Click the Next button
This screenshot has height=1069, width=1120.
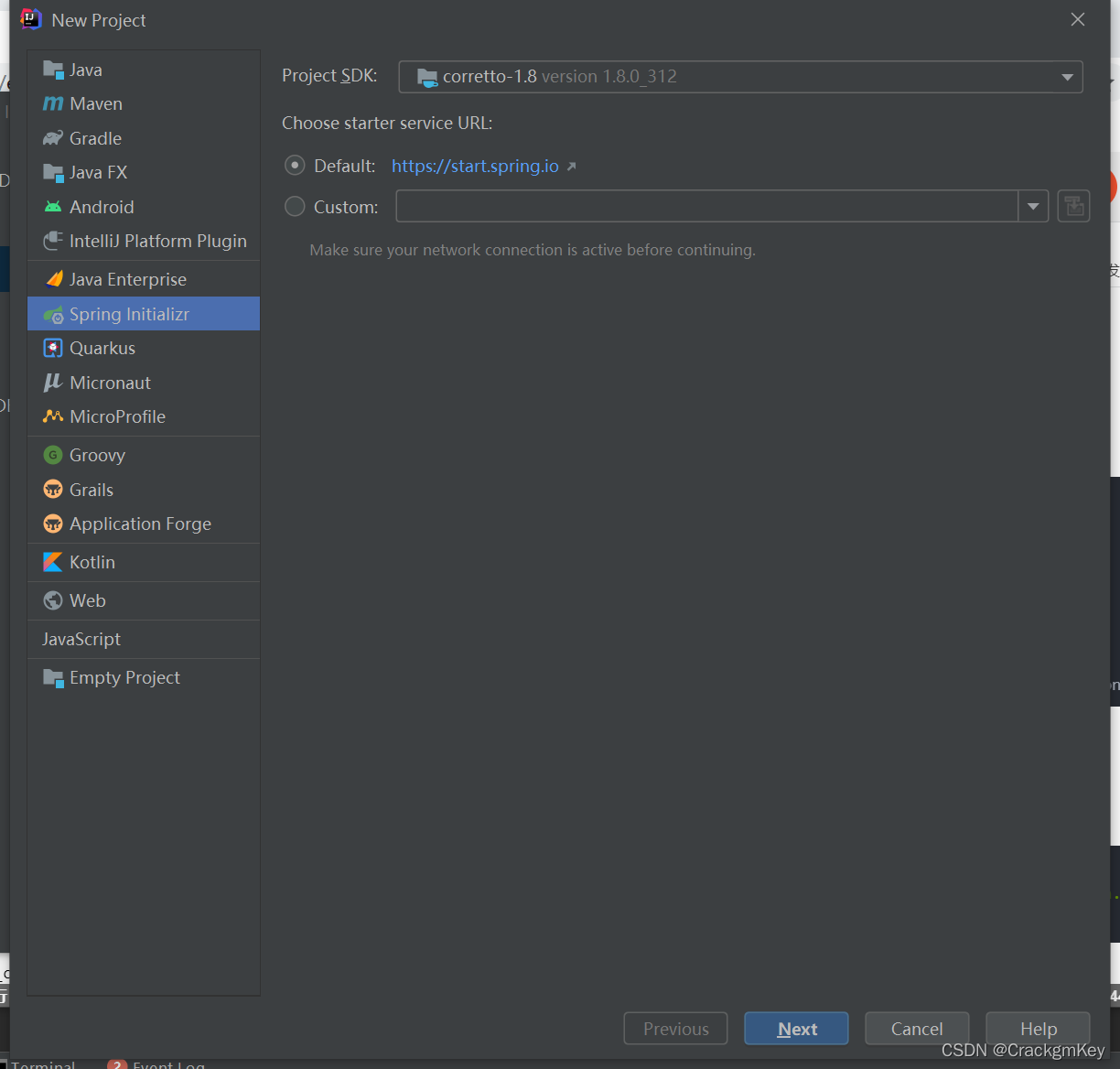(796, 1029)
